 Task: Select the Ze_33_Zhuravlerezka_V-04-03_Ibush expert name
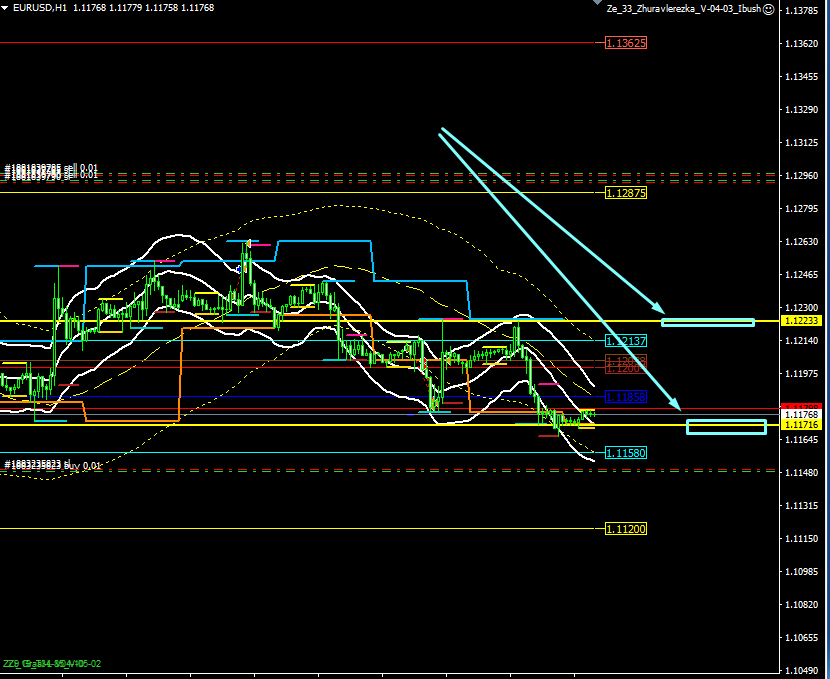[x=684, y=9]
